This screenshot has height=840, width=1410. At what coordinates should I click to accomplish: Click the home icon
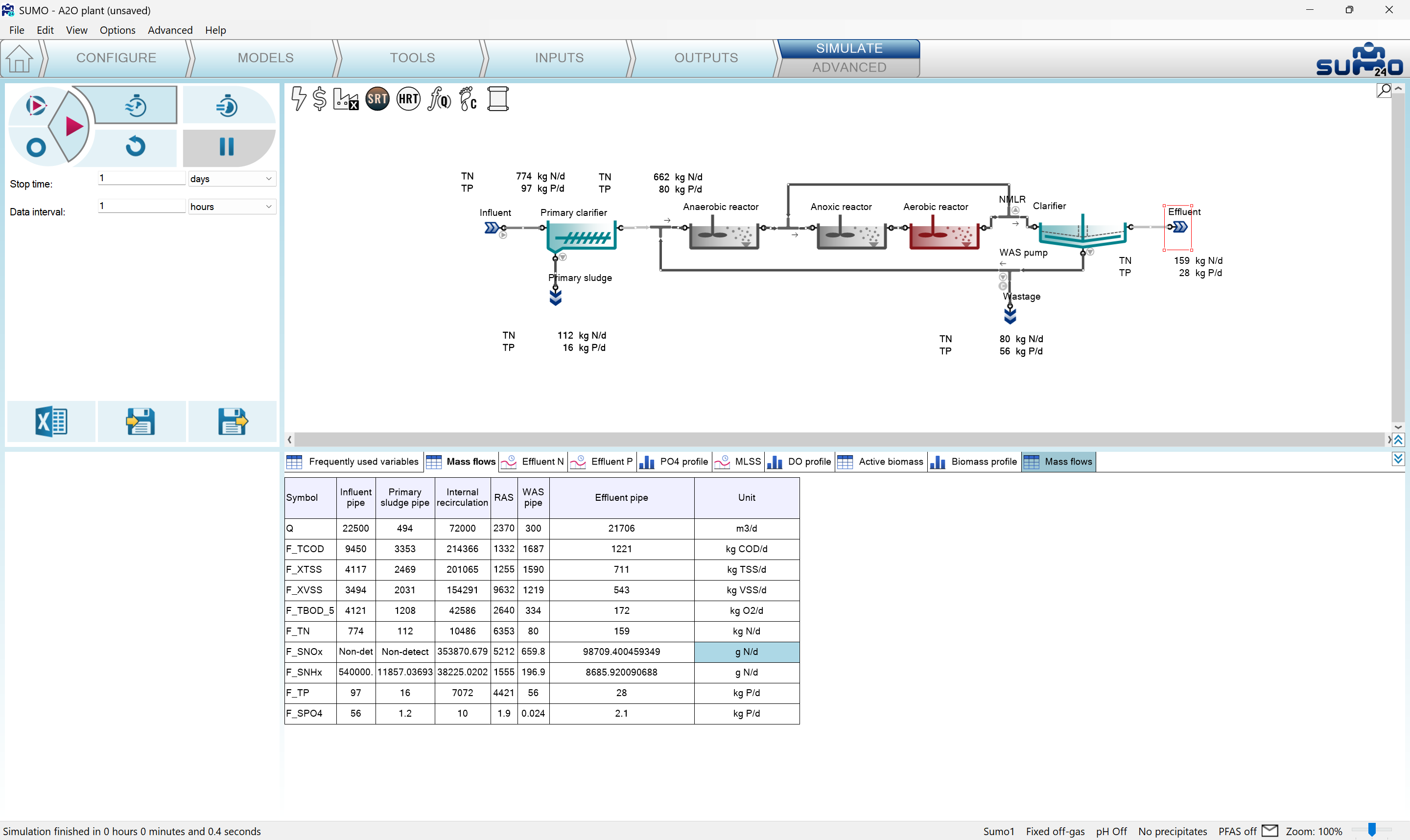click(x=19, y=58)
